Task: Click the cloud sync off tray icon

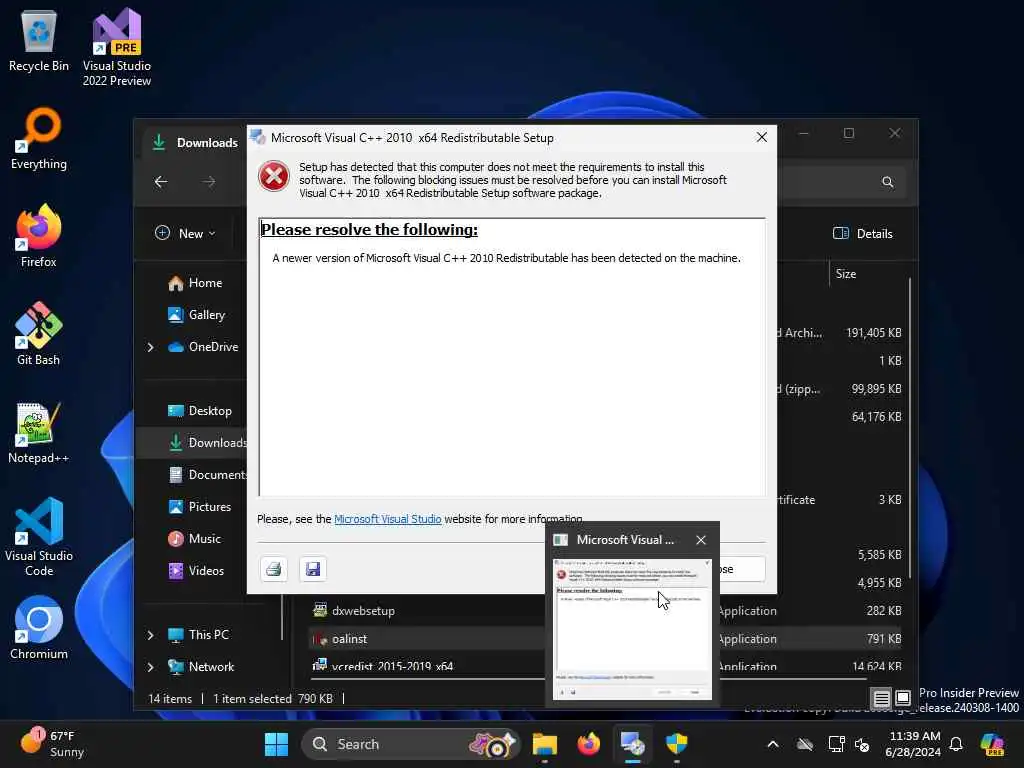Action: [805, 744]
